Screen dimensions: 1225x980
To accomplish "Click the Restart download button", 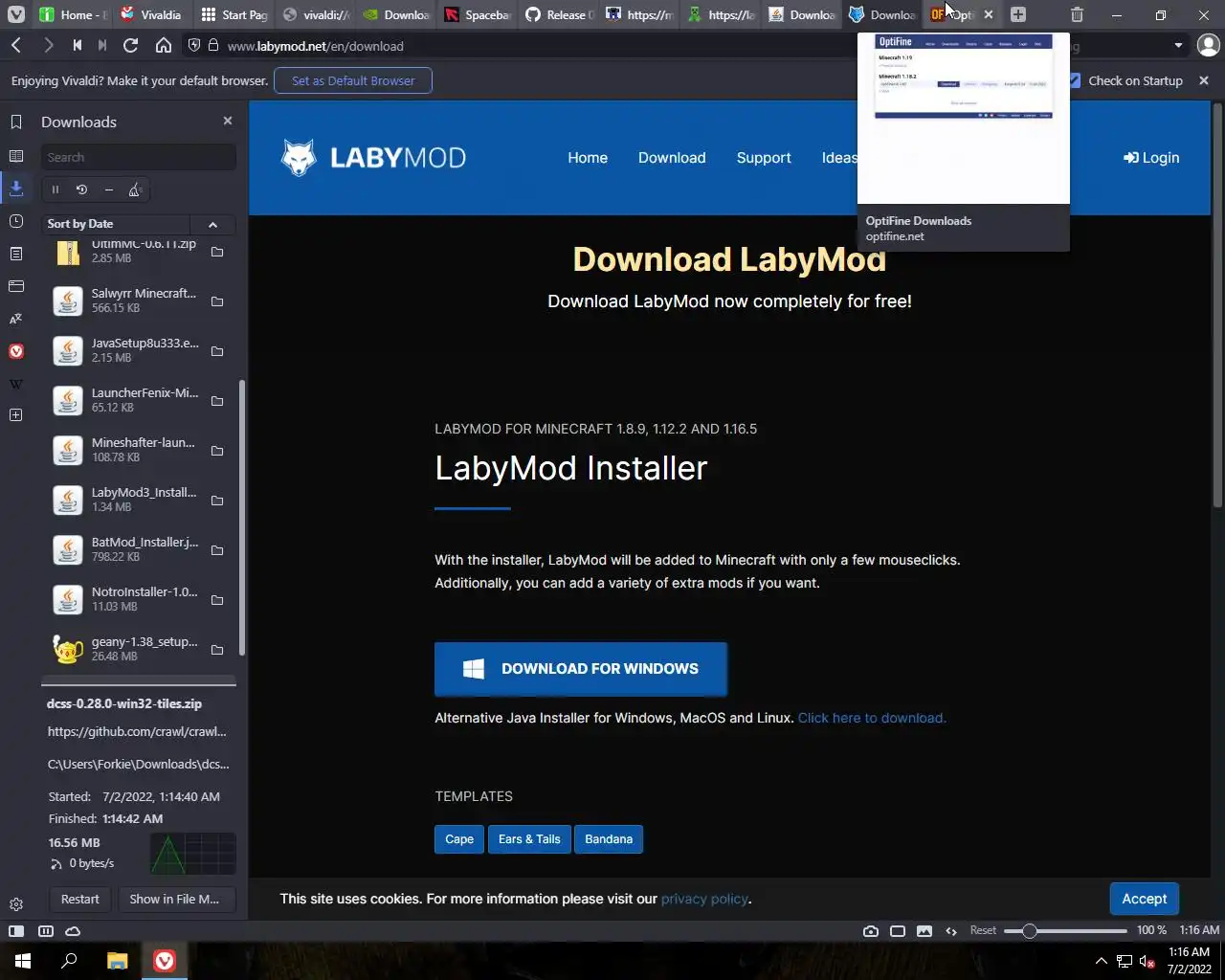I will pyautogui.click(x=80, y=900).
